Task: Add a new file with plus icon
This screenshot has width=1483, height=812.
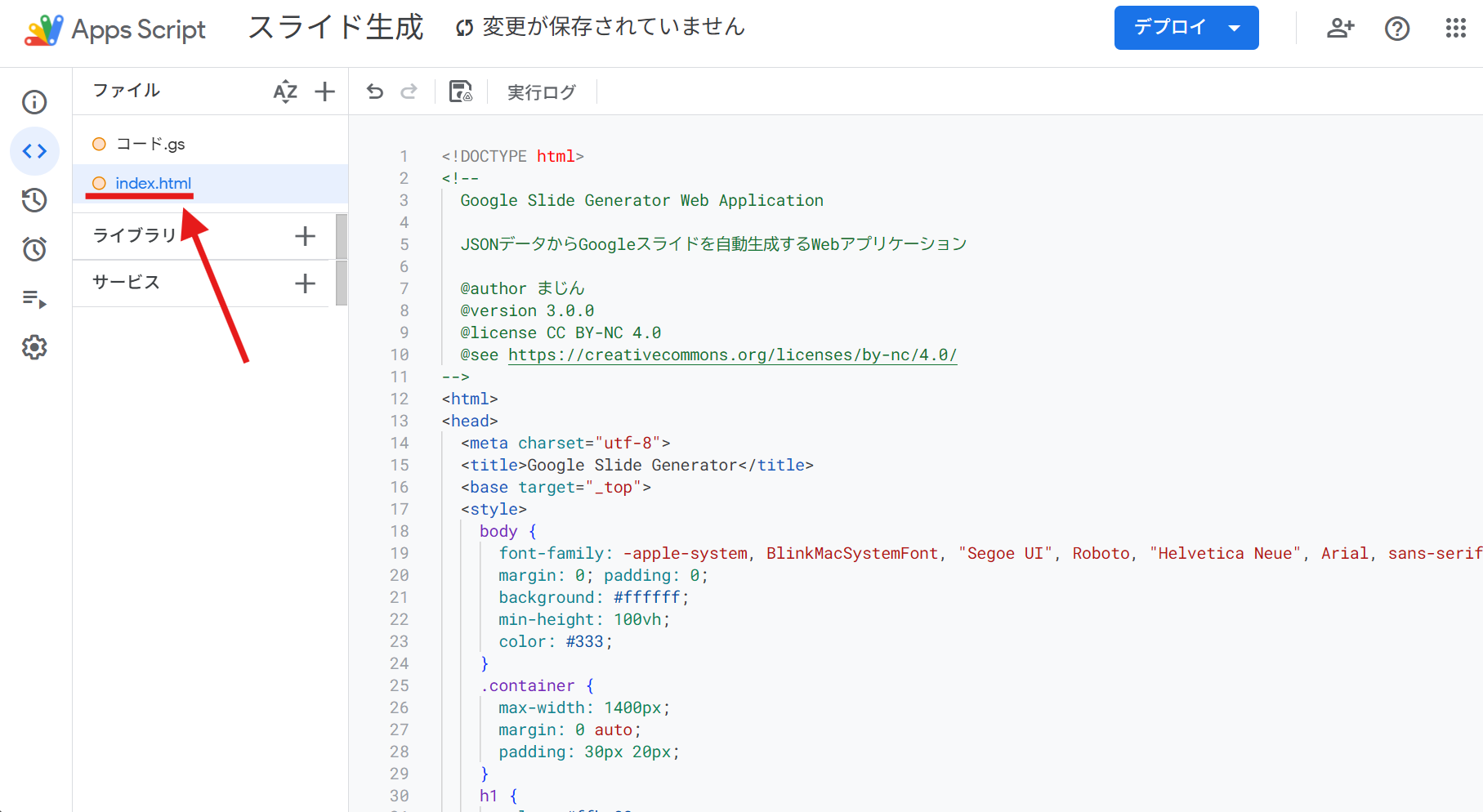Action: 325,91
